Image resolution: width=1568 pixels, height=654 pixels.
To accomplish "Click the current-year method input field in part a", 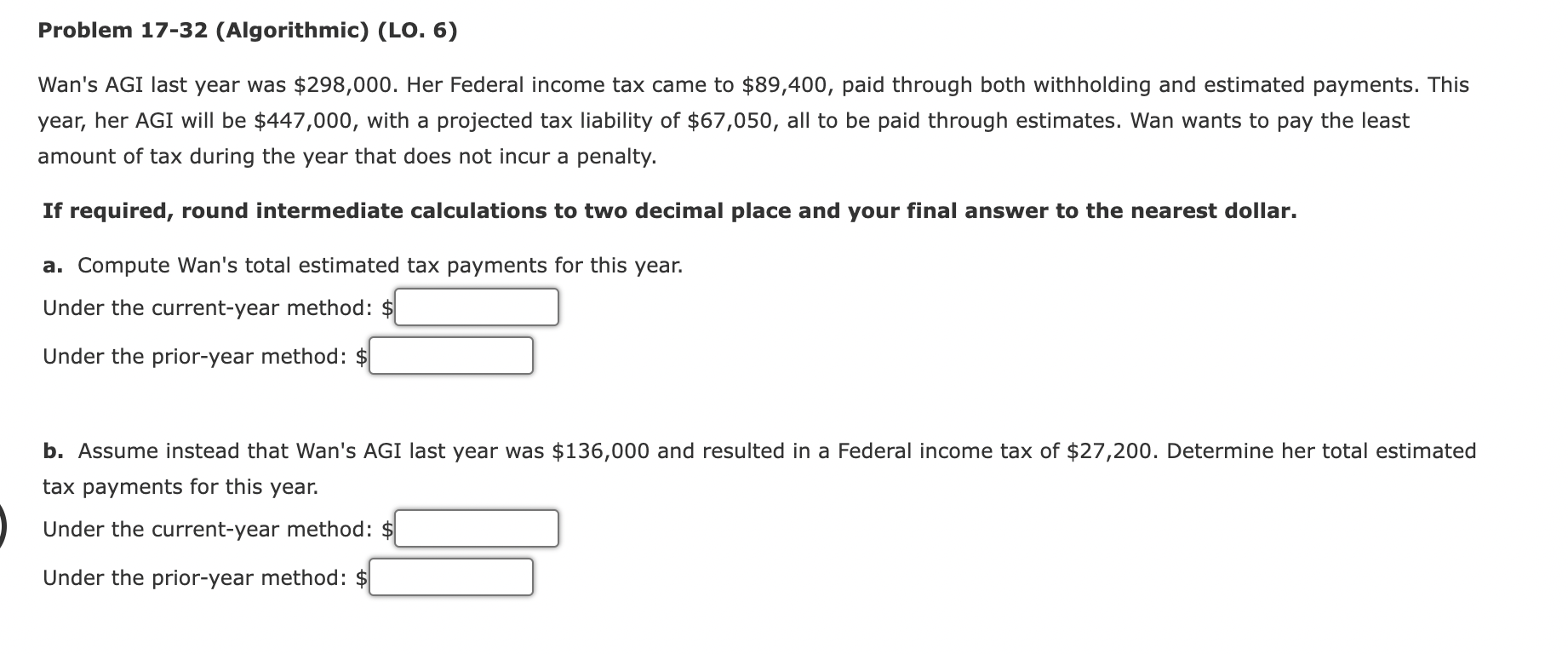I will coord(477,307).
